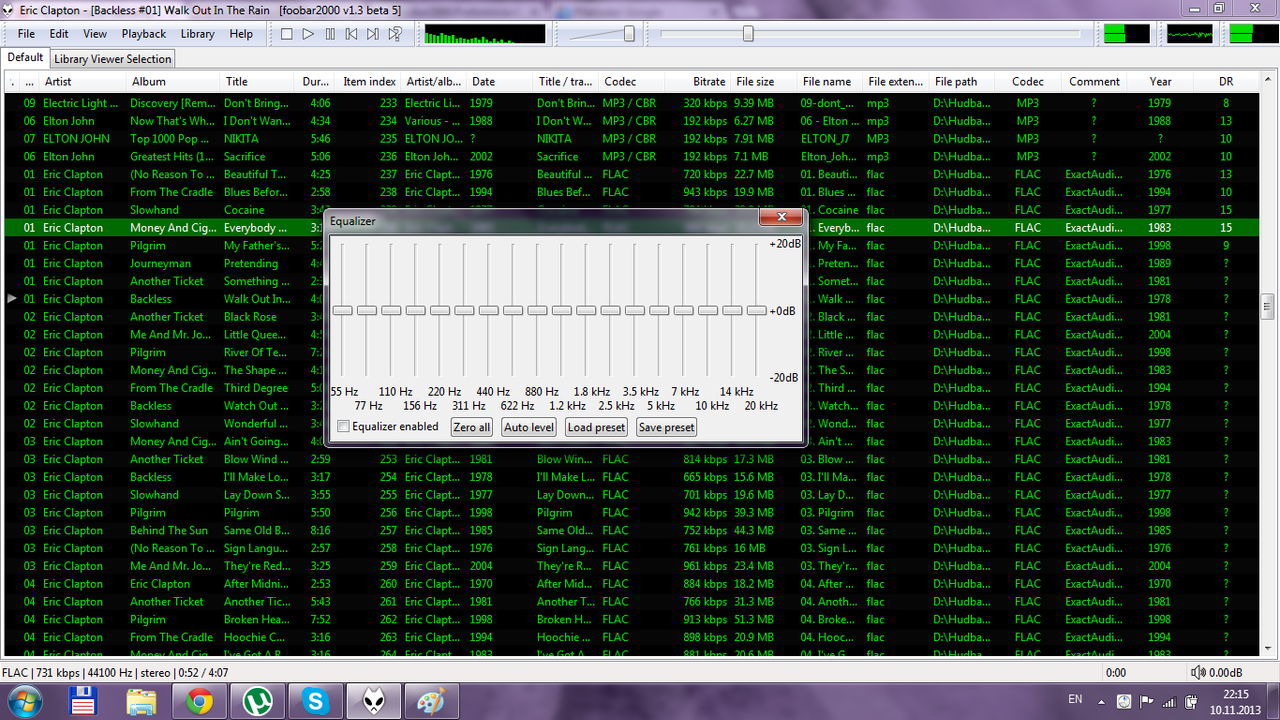Open Paint from the taskbar
Image resolution: width=1280 pixels, height=720 pixels.
pos(431,702)
